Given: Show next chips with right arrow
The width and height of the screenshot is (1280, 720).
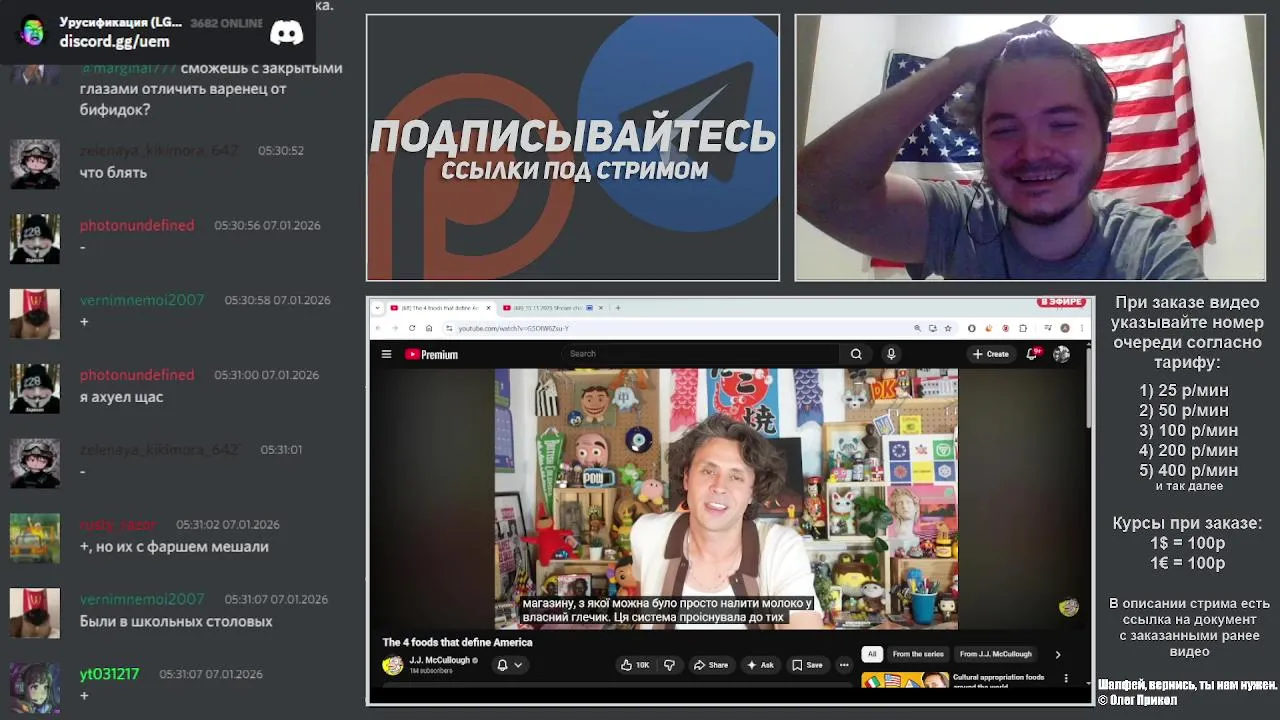Looking at the screenshot, I should pos(1058,655).
